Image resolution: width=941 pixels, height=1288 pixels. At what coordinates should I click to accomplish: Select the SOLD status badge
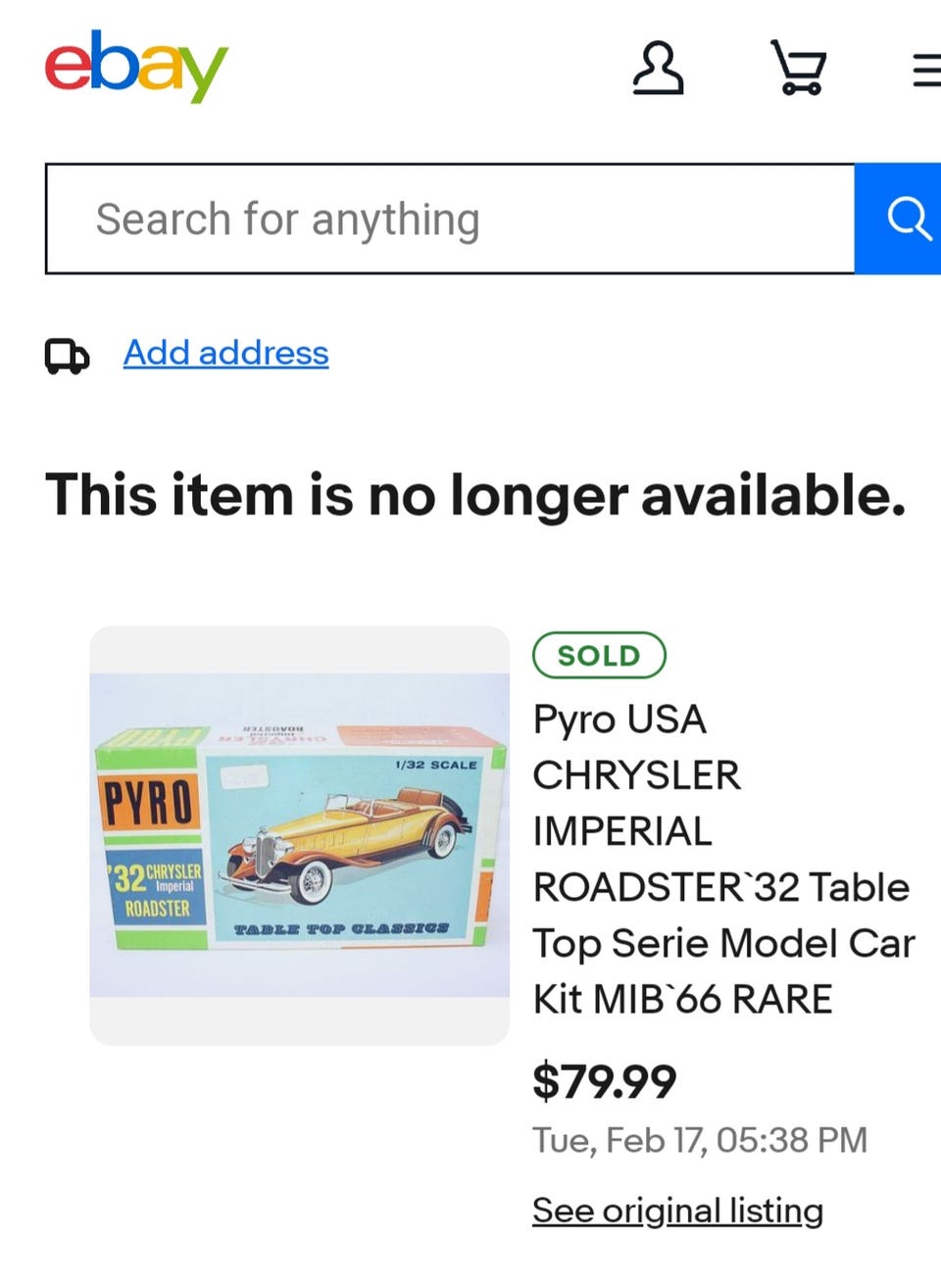point(599,655)
